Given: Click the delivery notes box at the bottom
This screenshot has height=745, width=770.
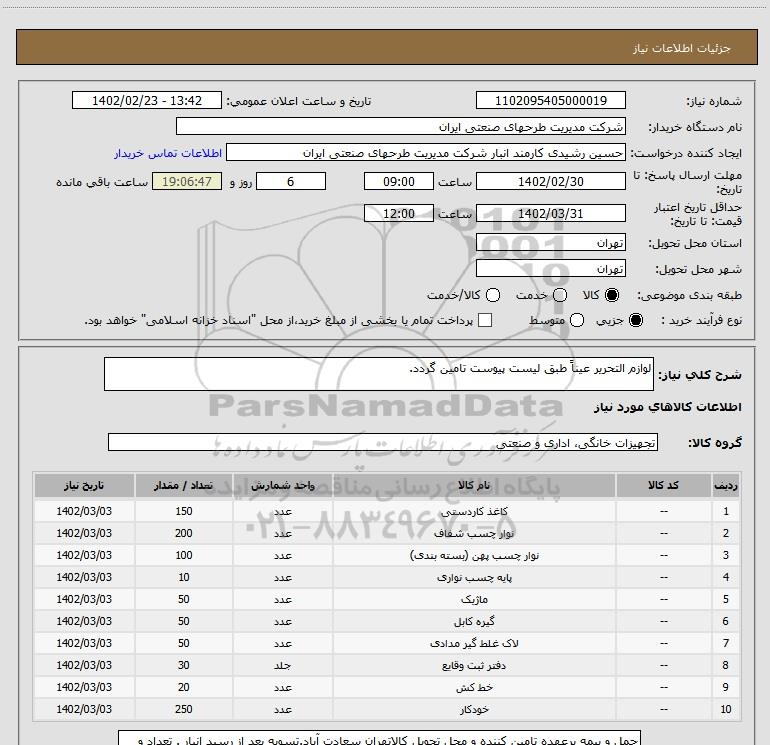Looking at the screenshot, I should click(380, 738).
